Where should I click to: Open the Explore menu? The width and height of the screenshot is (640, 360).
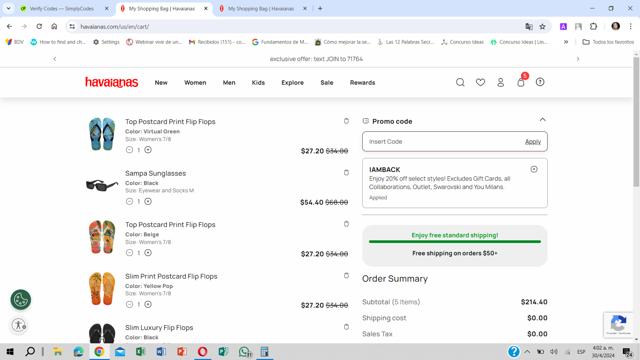coord(292,82)
